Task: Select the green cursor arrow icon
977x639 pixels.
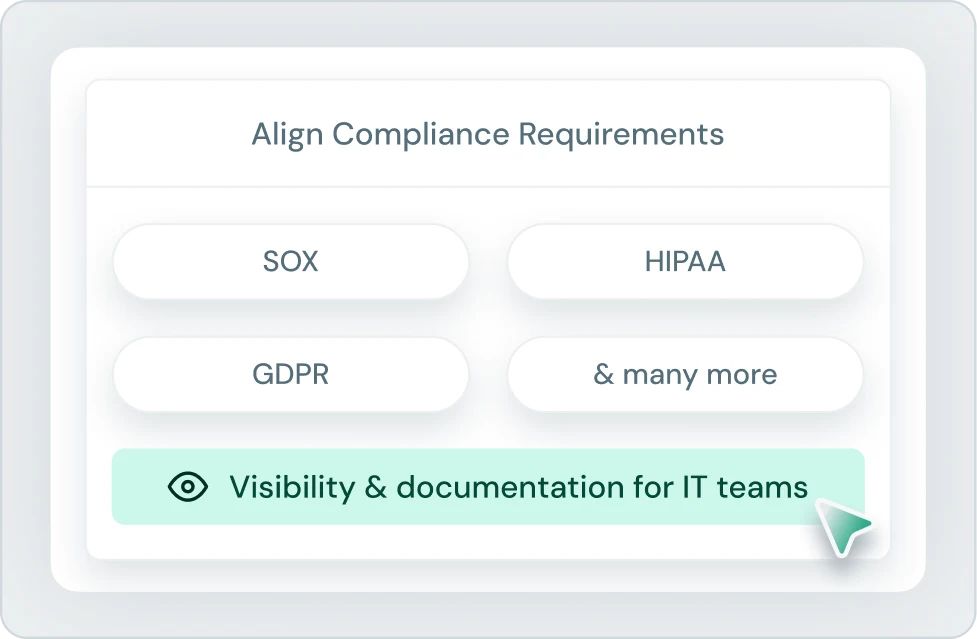Action: (845, 525)
